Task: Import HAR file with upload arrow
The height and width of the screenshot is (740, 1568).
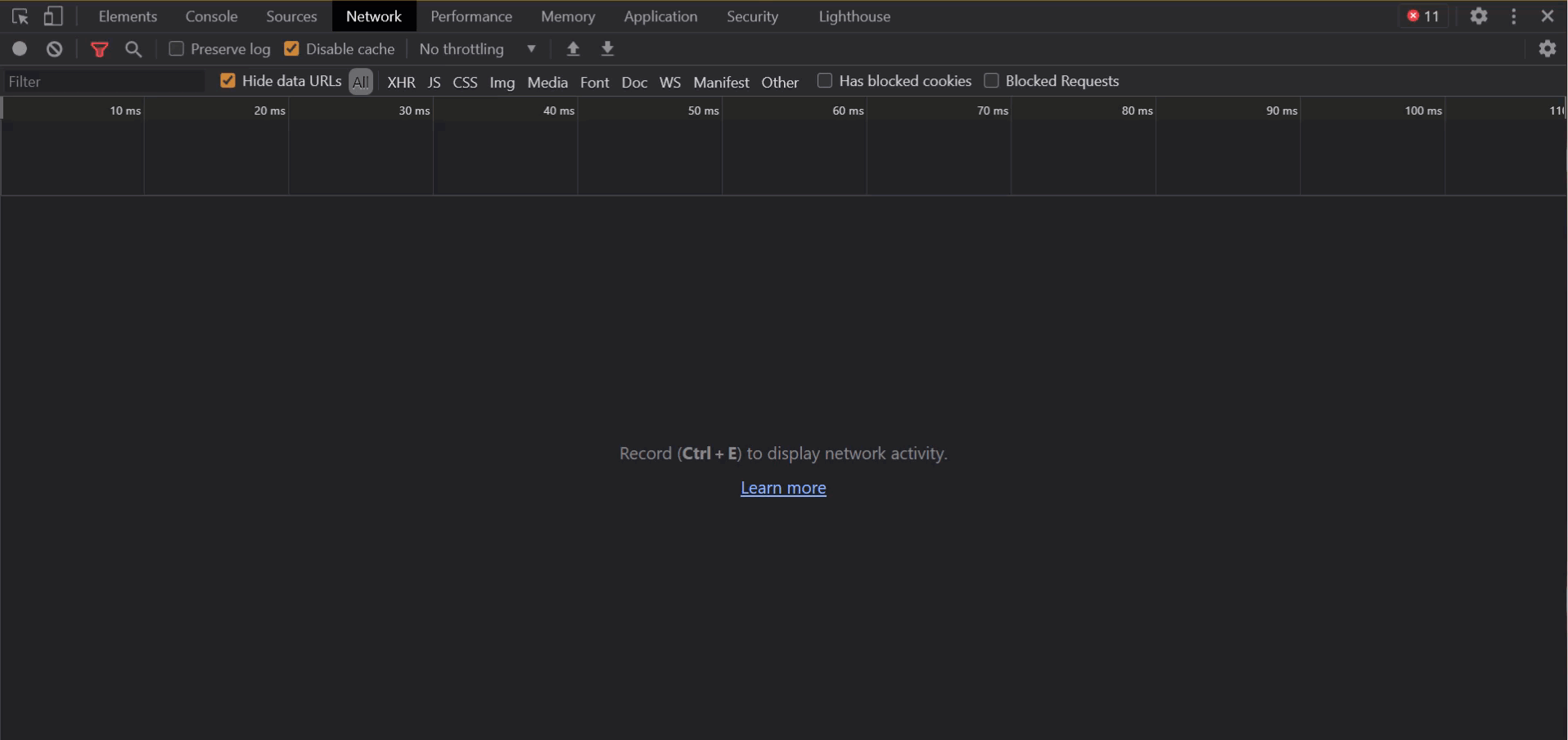Action: coord(573,49)
